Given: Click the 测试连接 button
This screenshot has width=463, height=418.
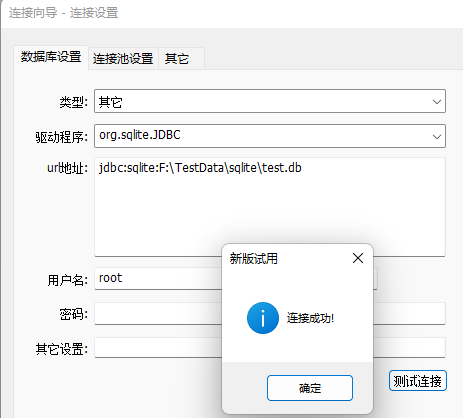Looking at the screenshot, I should (418, 381).
